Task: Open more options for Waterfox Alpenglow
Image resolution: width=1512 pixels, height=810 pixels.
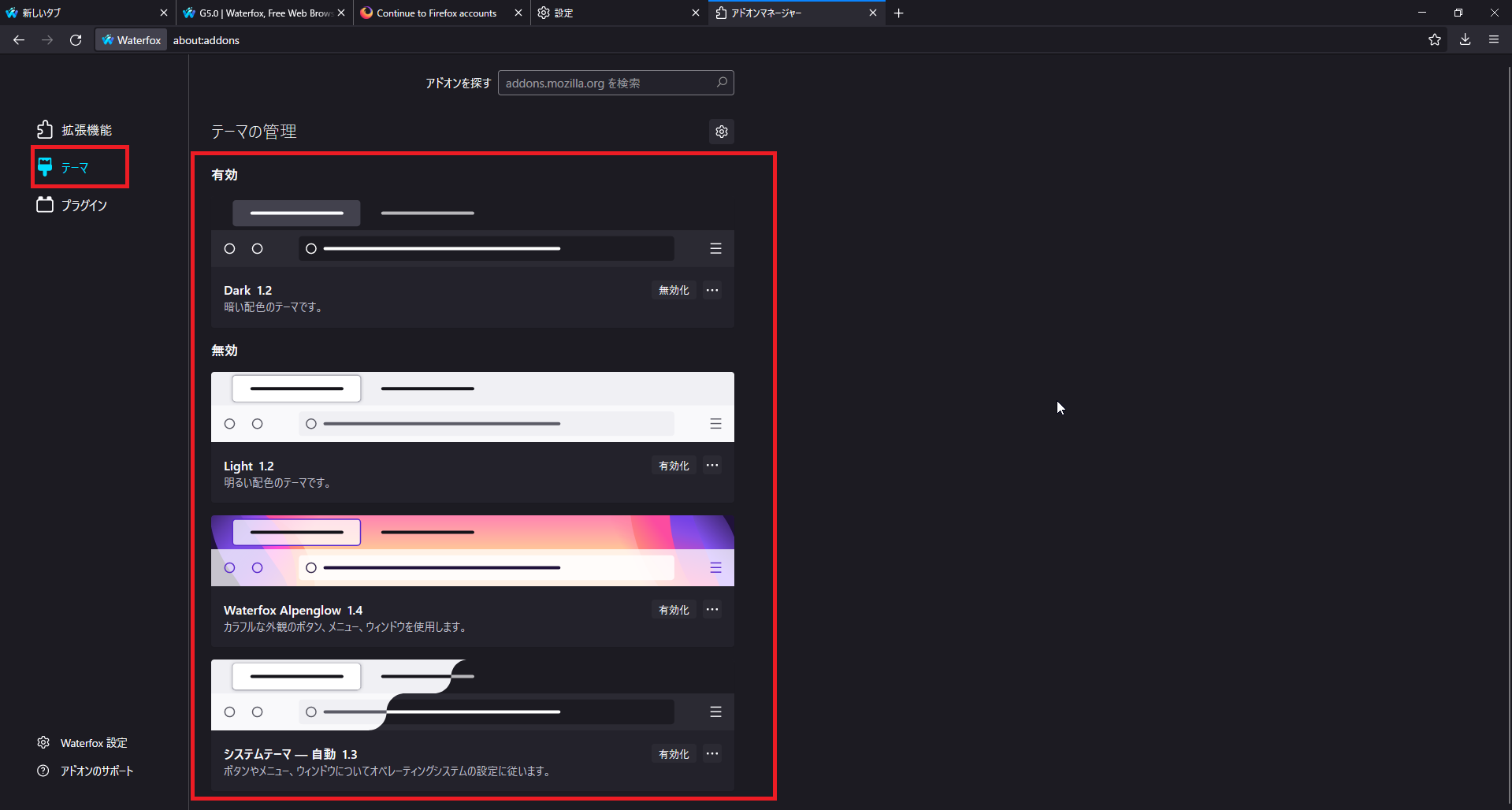Action: (712, 610)
